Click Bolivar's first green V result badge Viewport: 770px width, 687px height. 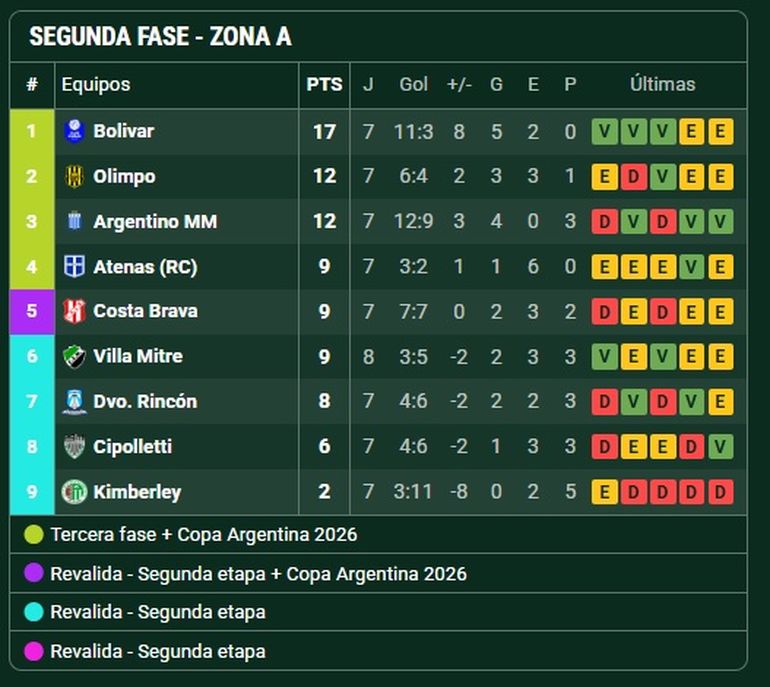tap(604, 131)
